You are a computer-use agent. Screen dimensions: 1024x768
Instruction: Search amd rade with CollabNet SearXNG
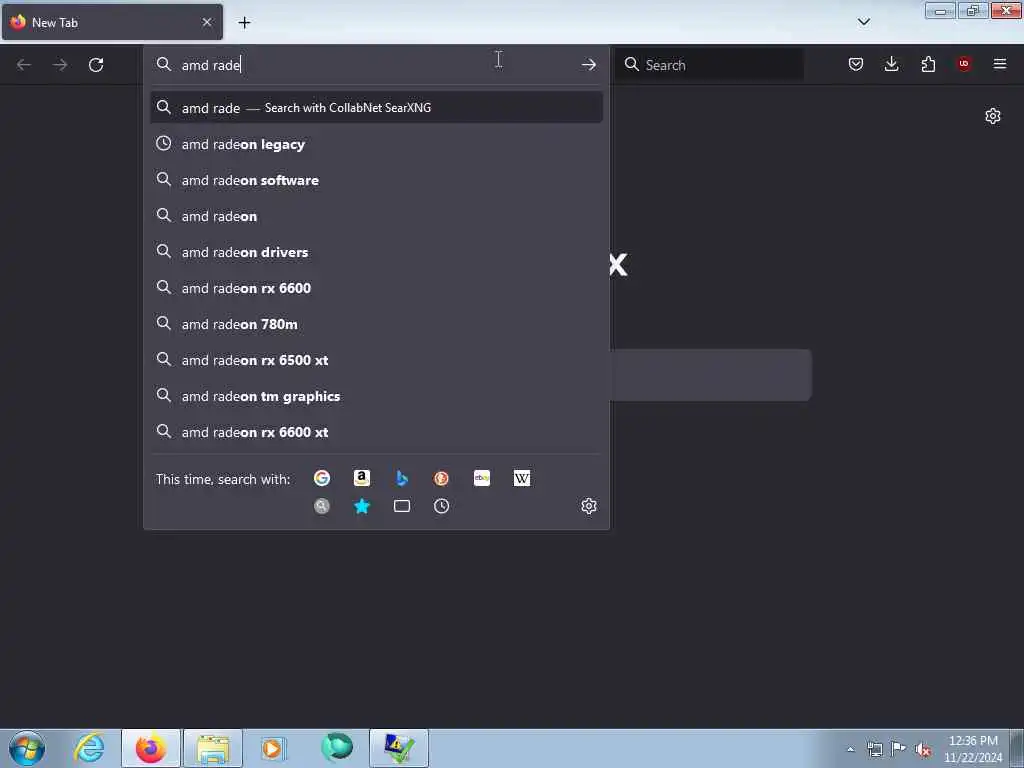(376, 108)
